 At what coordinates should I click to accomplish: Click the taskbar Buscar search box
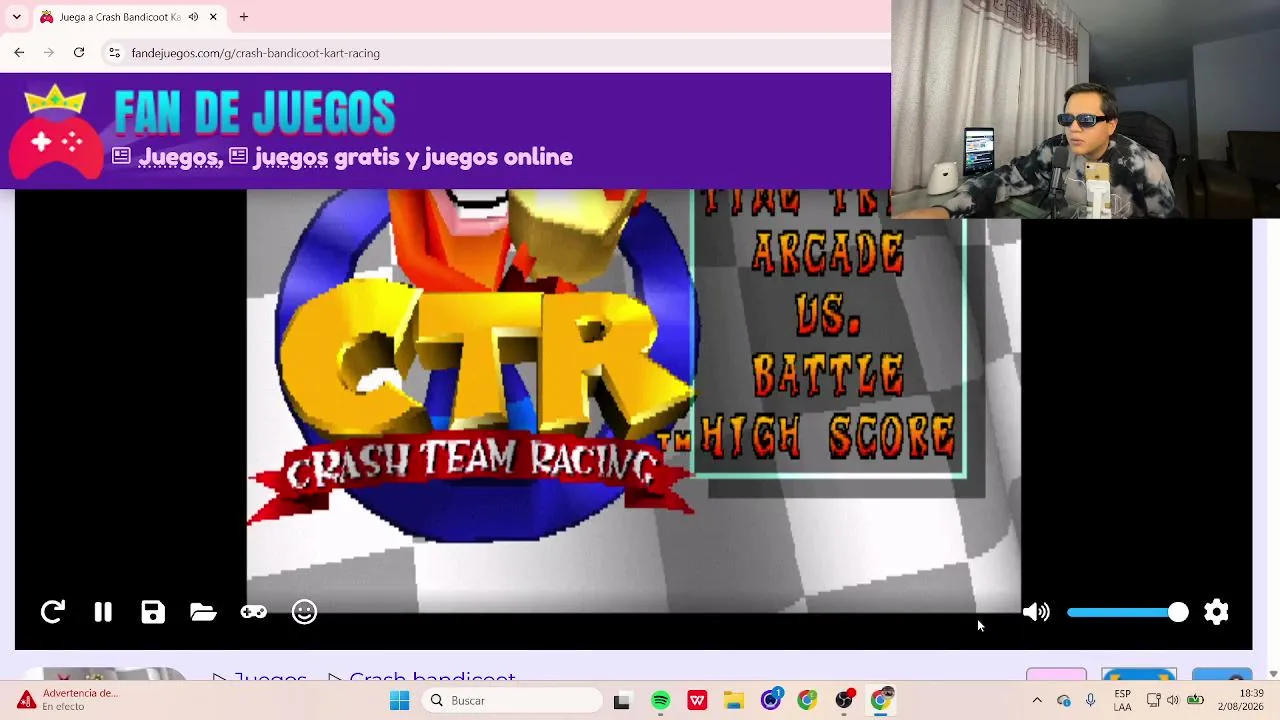click(x=512, y=701)
